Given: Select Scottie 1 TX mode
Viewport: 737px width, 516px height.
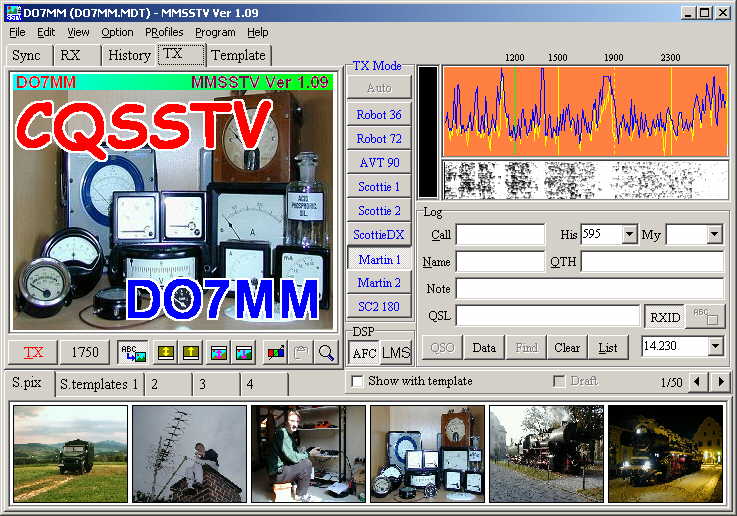Looking at the screenshot, I should click(379, 187).
